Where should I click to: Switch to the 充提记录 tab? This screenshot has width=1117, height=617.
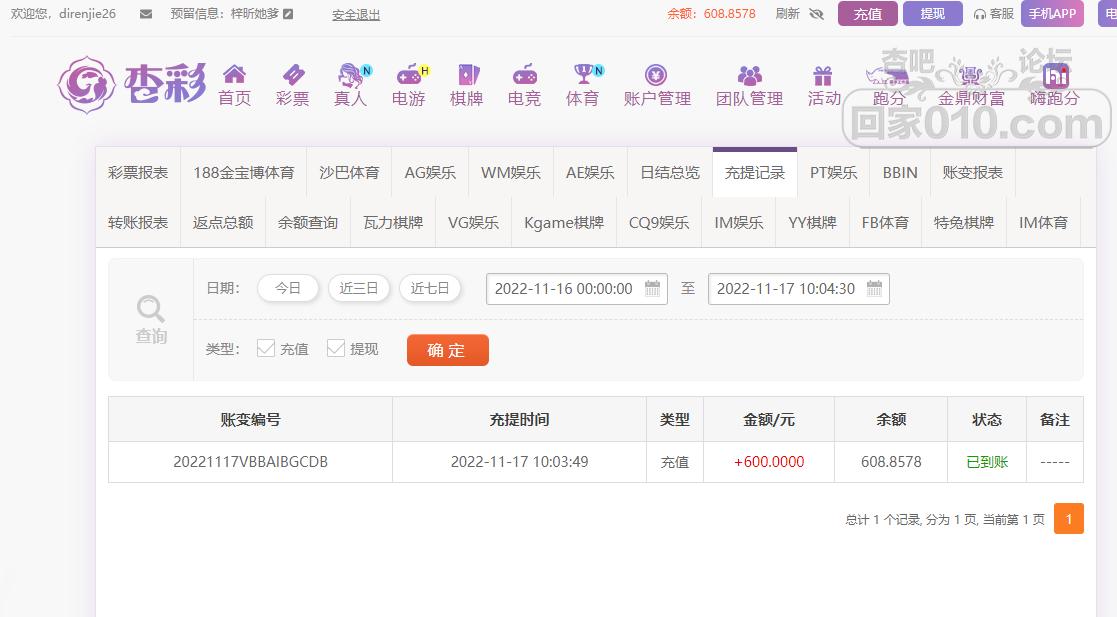point(755,171)
